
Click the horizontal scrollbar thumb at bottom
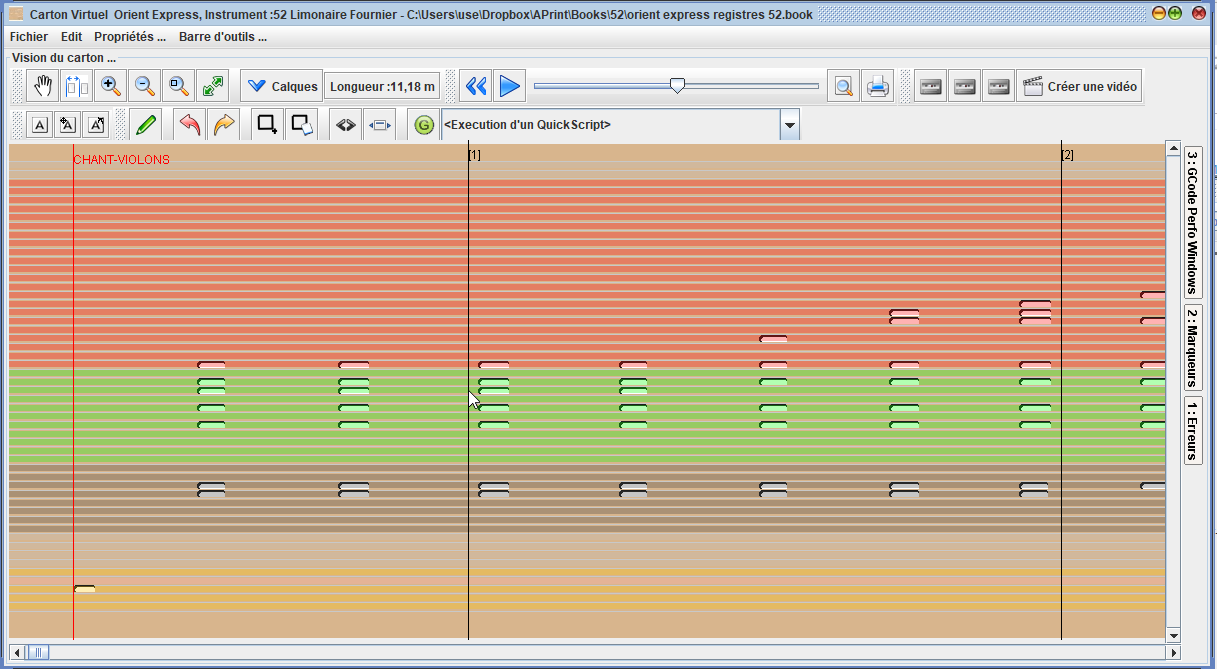coord(38,653)
